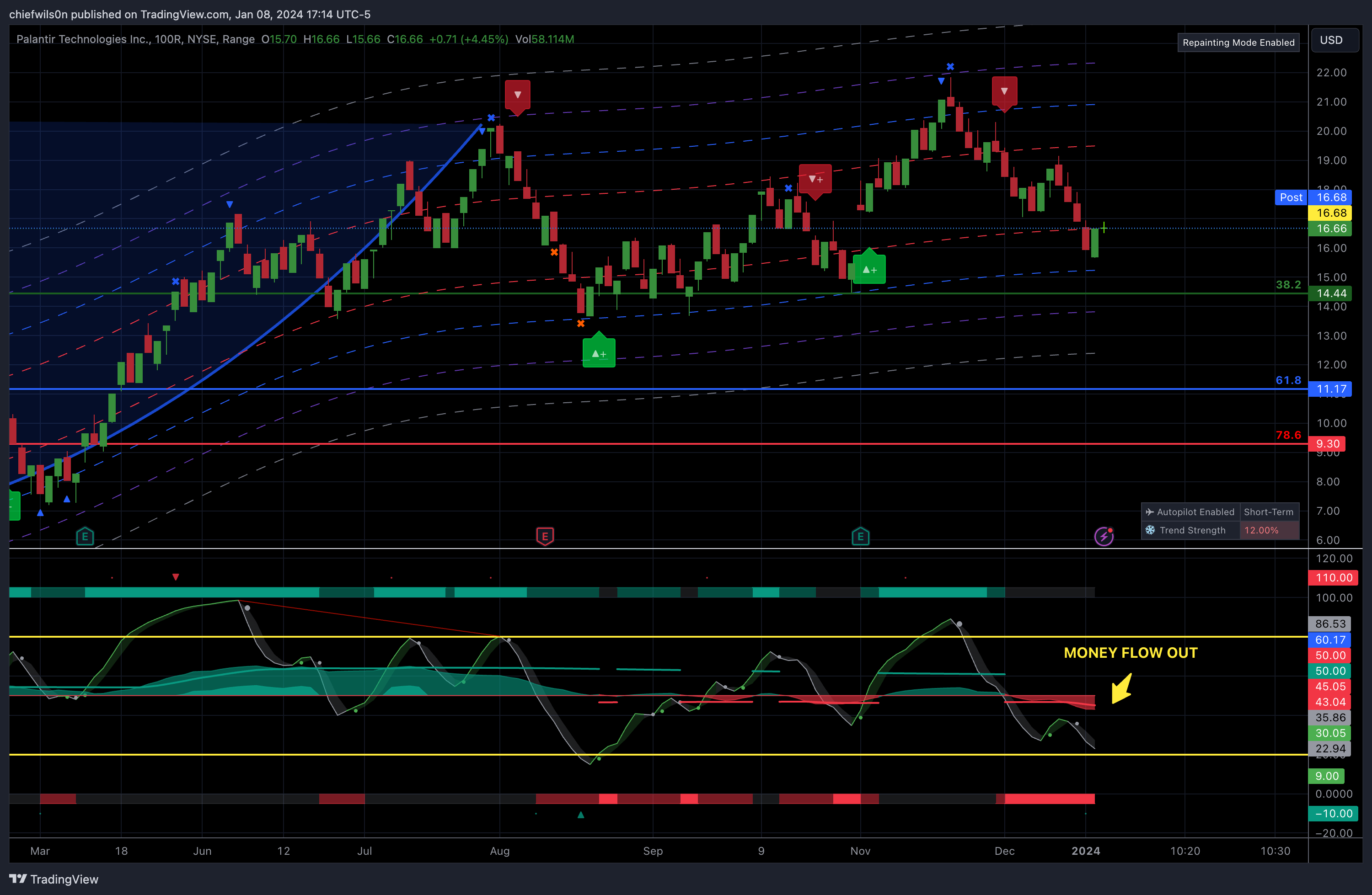
Task: Click the green 9.00 indicator label
Action: (1326, 776)
